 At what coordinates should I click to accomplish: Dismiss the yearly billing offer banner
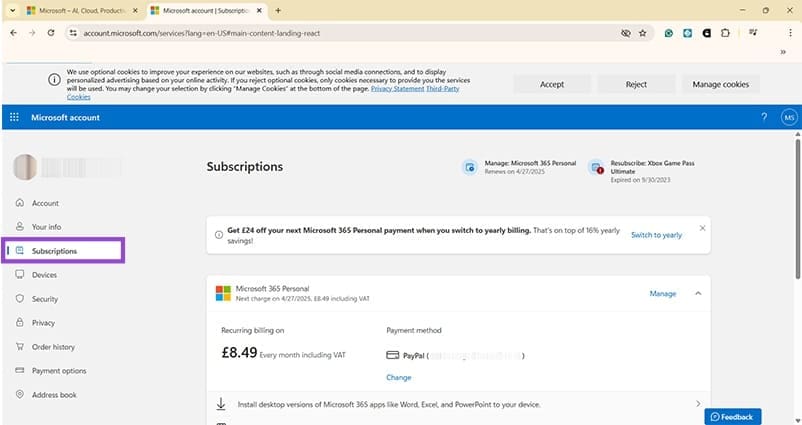(702, 228)
